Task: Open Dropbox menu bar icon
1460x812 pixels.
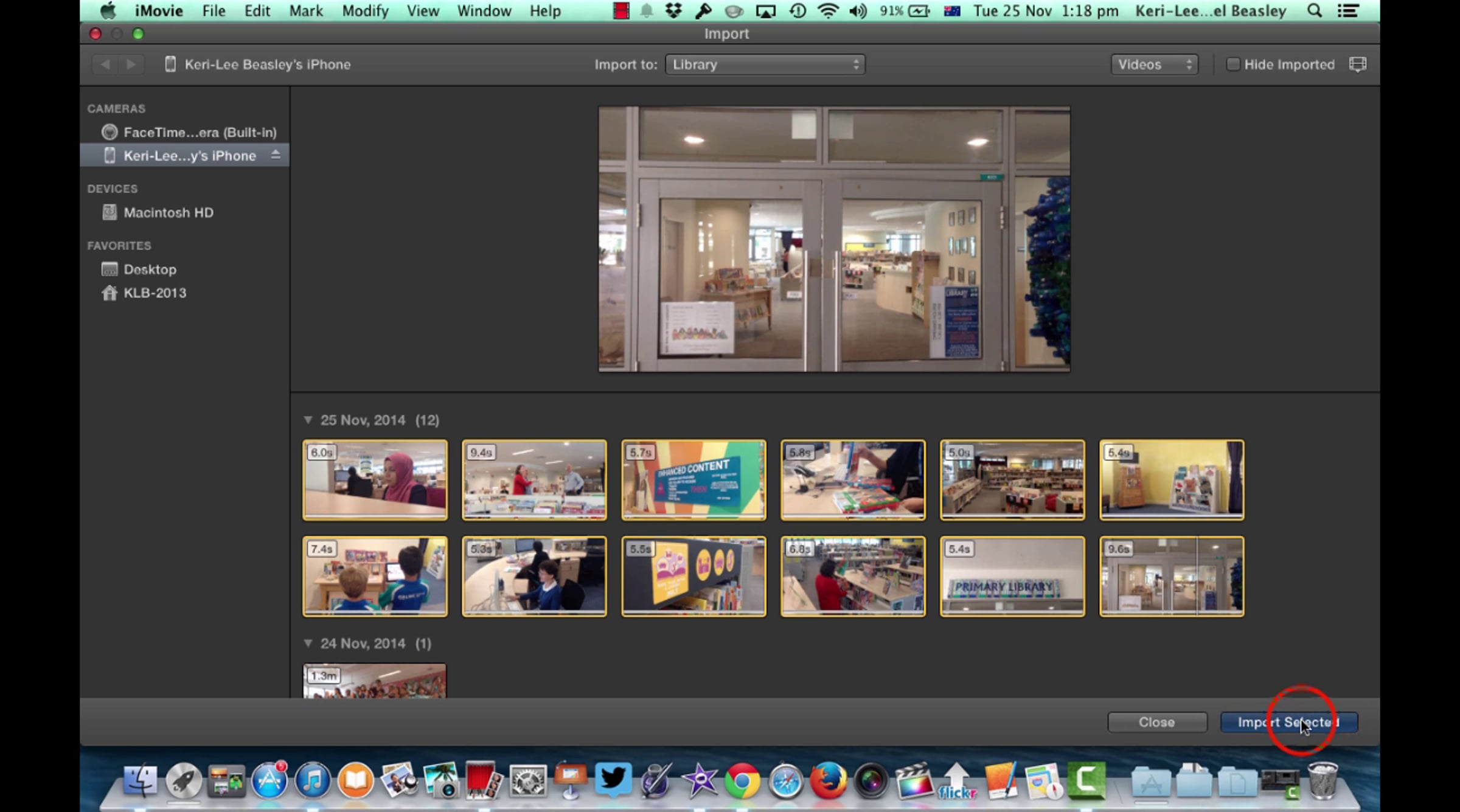Action: point(673,11)
